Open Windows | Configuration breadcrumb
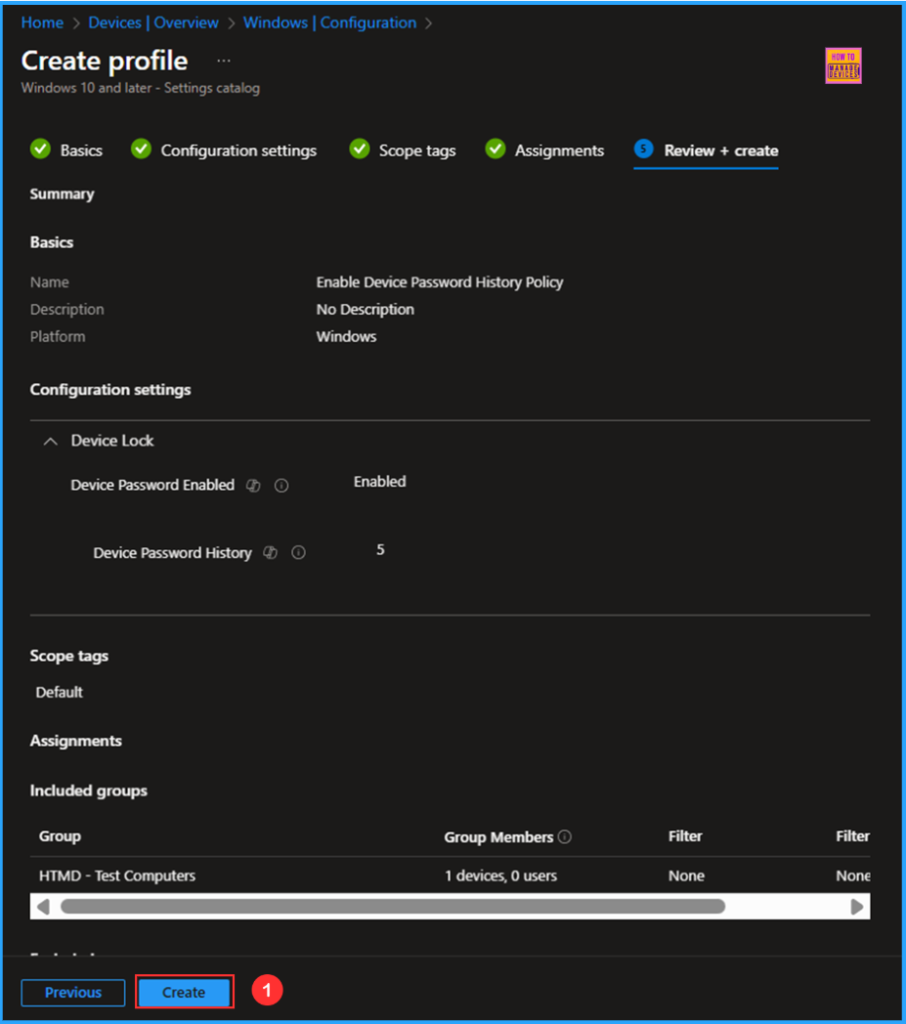Image resolution: width=906 pixels, height=1024 pixels. [x=330, y=23]
